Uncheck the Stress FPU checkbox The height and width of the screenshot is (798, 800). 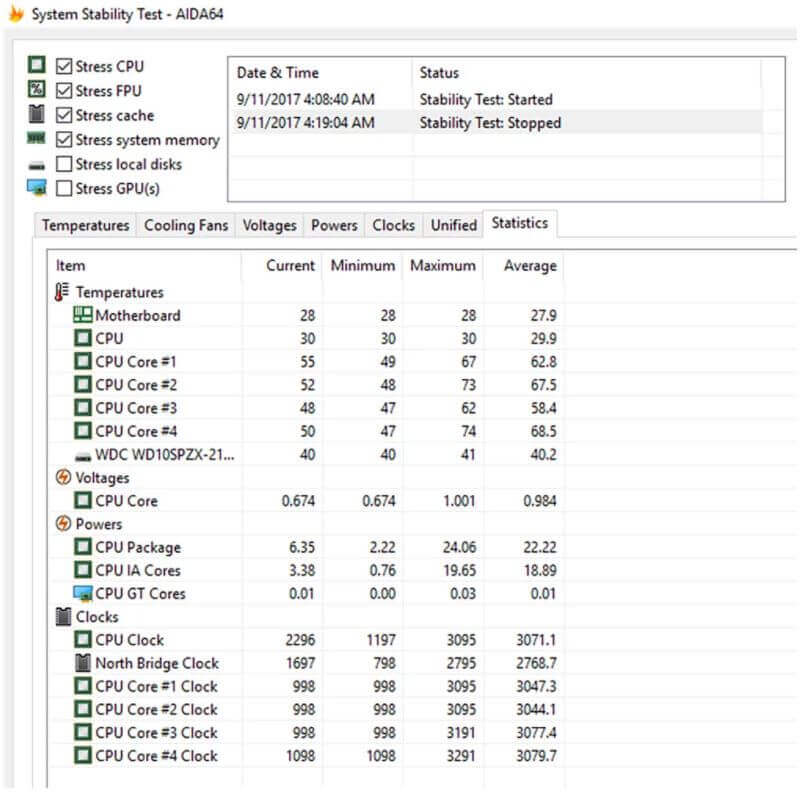tap(64, 91)
